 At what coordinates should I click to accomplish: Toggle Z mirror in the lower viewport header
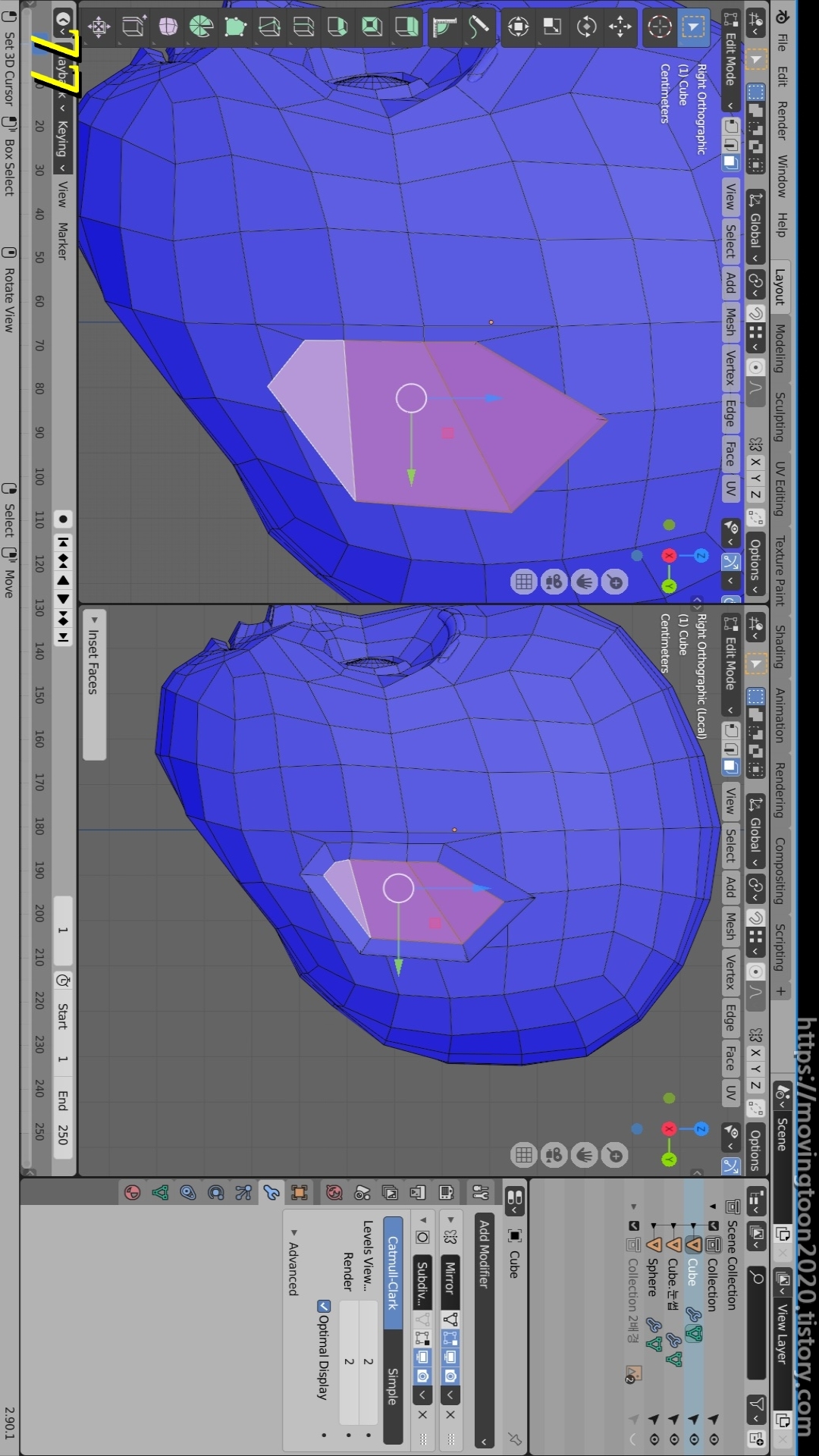click(x=755, y=1085)
